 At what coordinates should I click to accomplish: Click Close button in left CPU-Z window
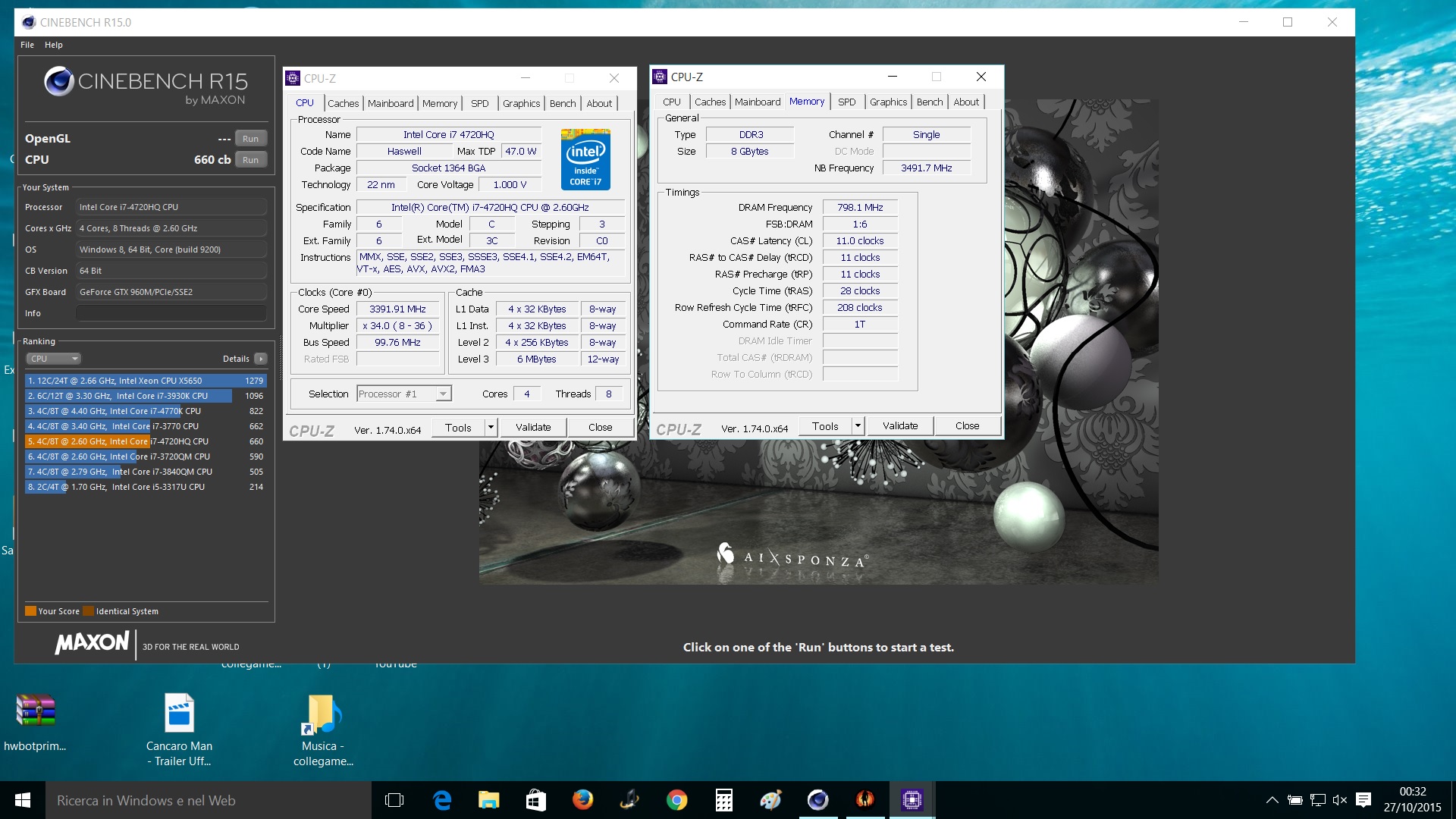(x=600, y=428)
